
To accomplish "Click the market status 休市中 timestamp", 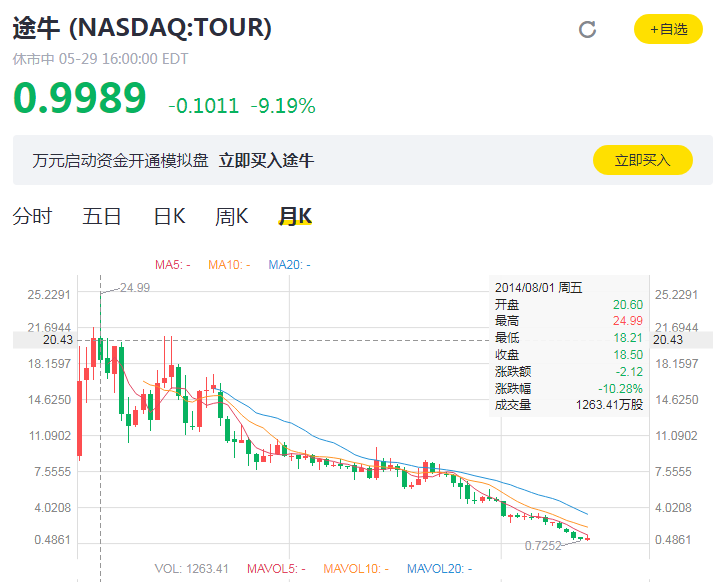I will pyautogui.click(x=100, y=59).
